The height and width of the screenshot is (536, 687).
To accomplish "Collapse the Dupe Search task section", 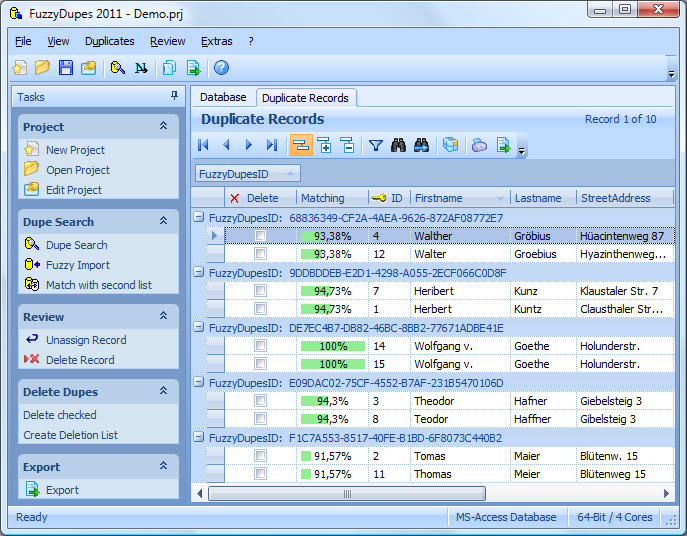I will tap(163, 220).
